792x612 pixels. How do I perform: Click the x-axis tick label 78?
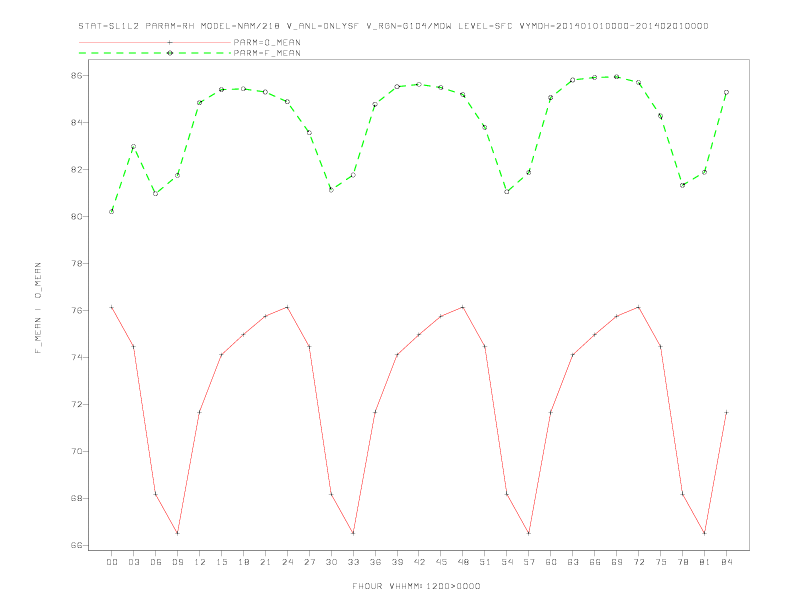coord(682,562)
